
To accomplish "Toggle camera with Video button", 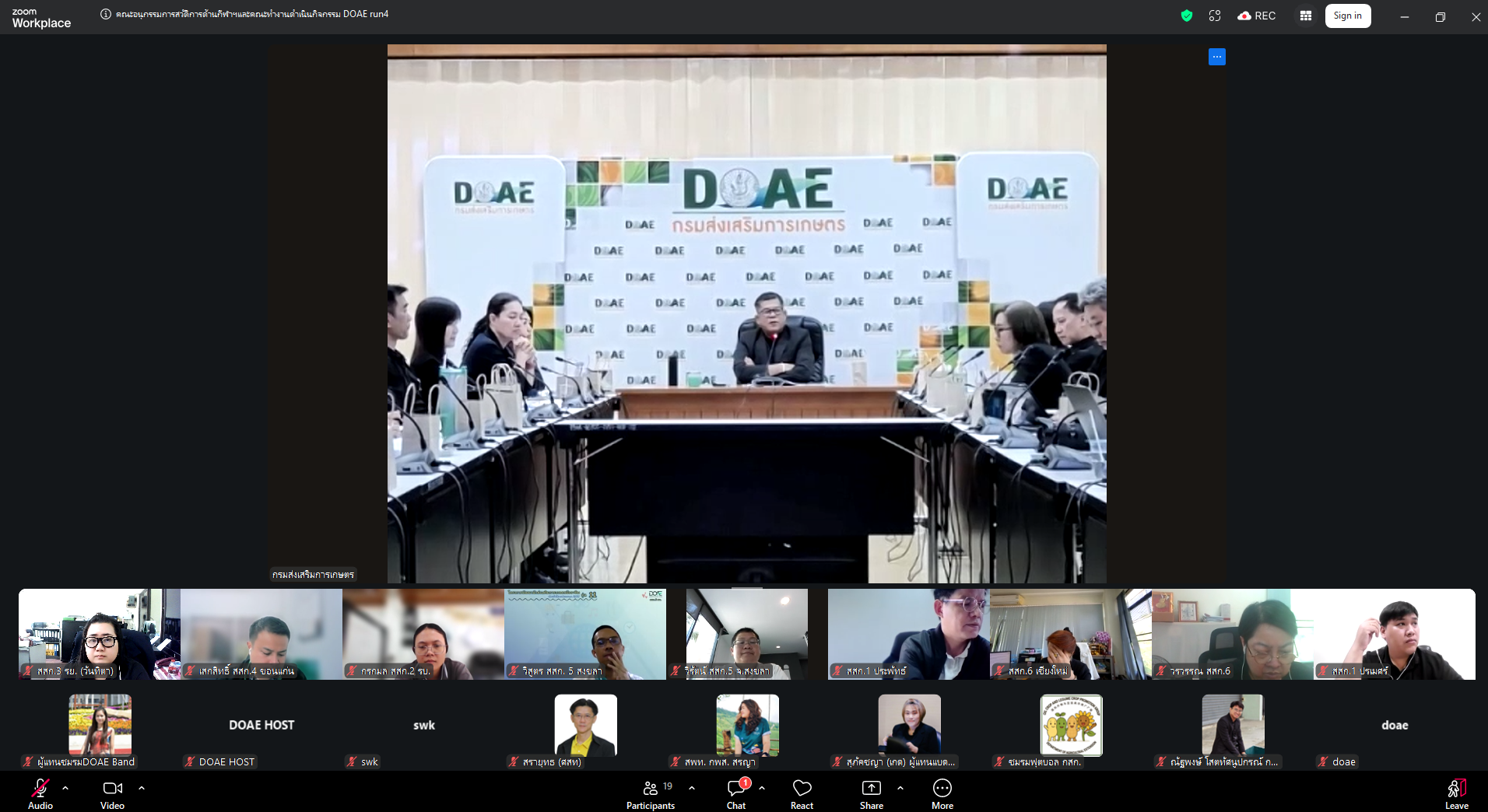I will pos(112,793).
